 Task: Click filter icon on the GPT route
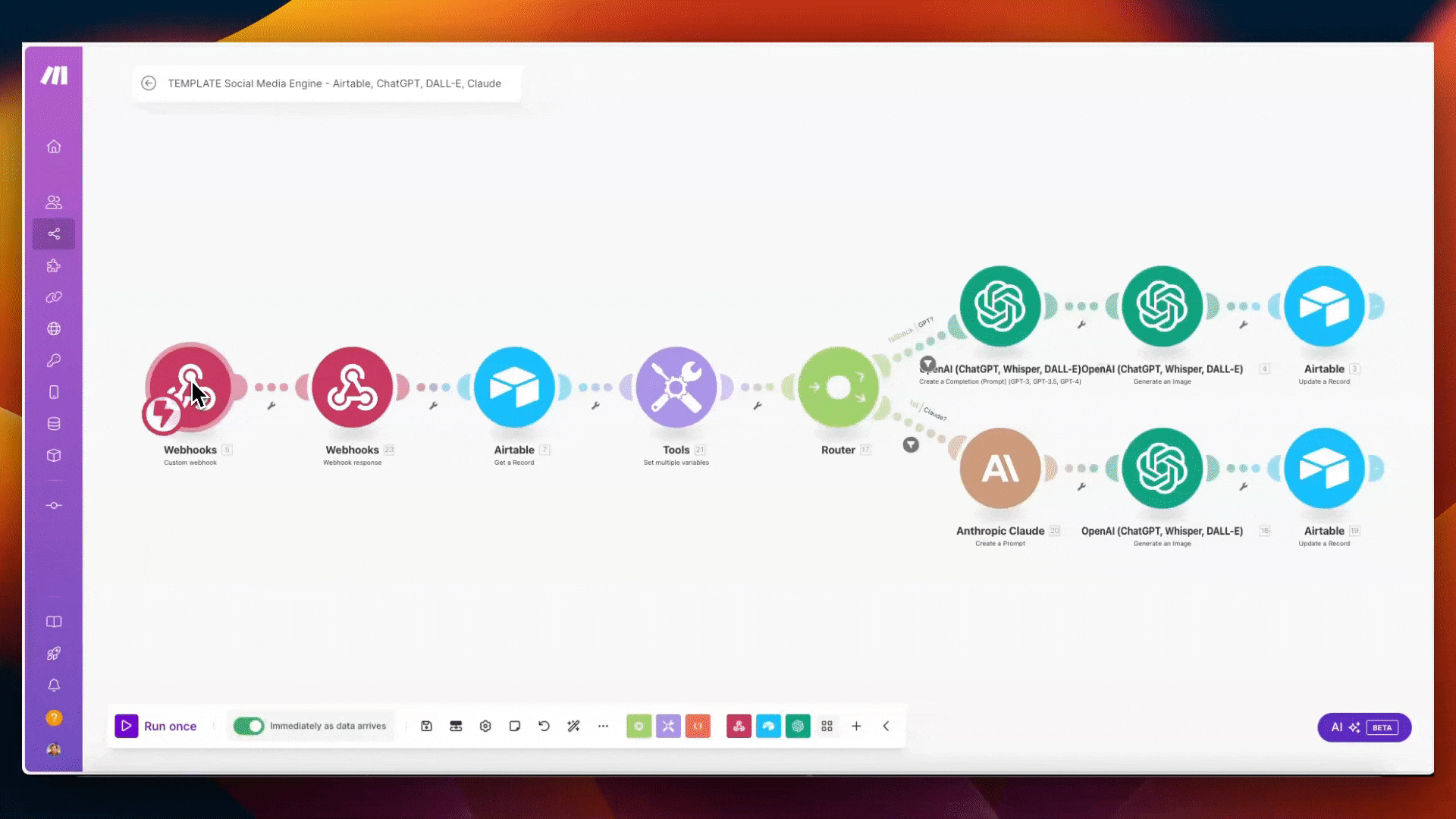[x=927, y=364]
